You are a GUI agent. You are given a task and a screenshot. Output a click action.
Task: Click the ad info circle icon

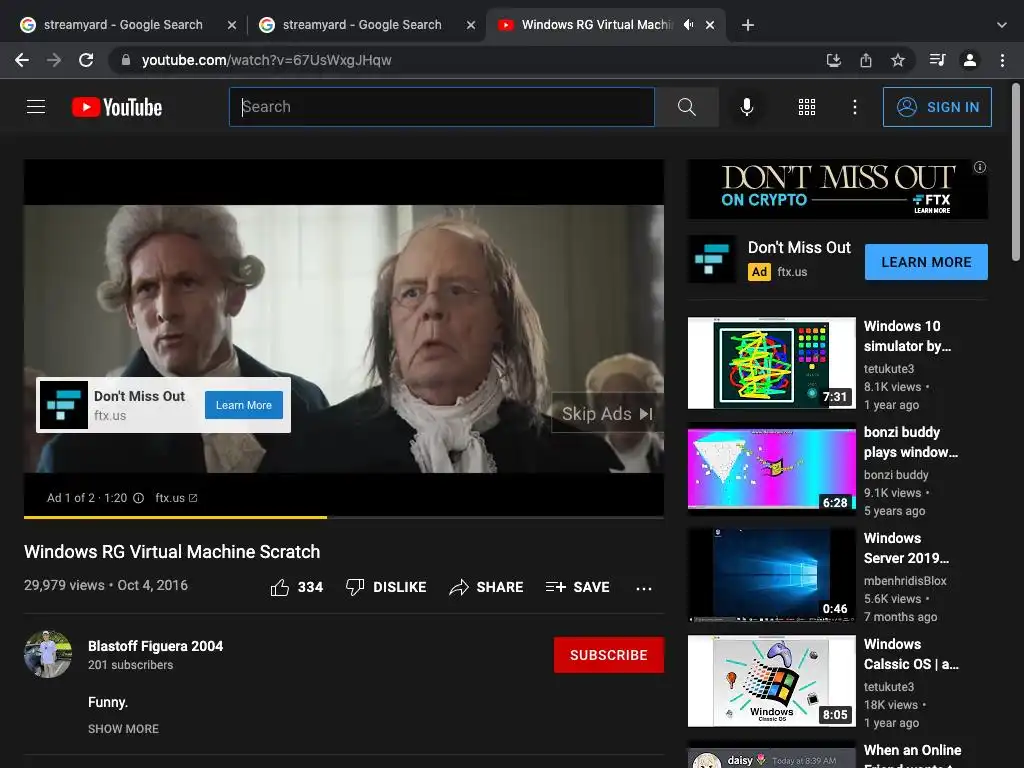point(138,498)
